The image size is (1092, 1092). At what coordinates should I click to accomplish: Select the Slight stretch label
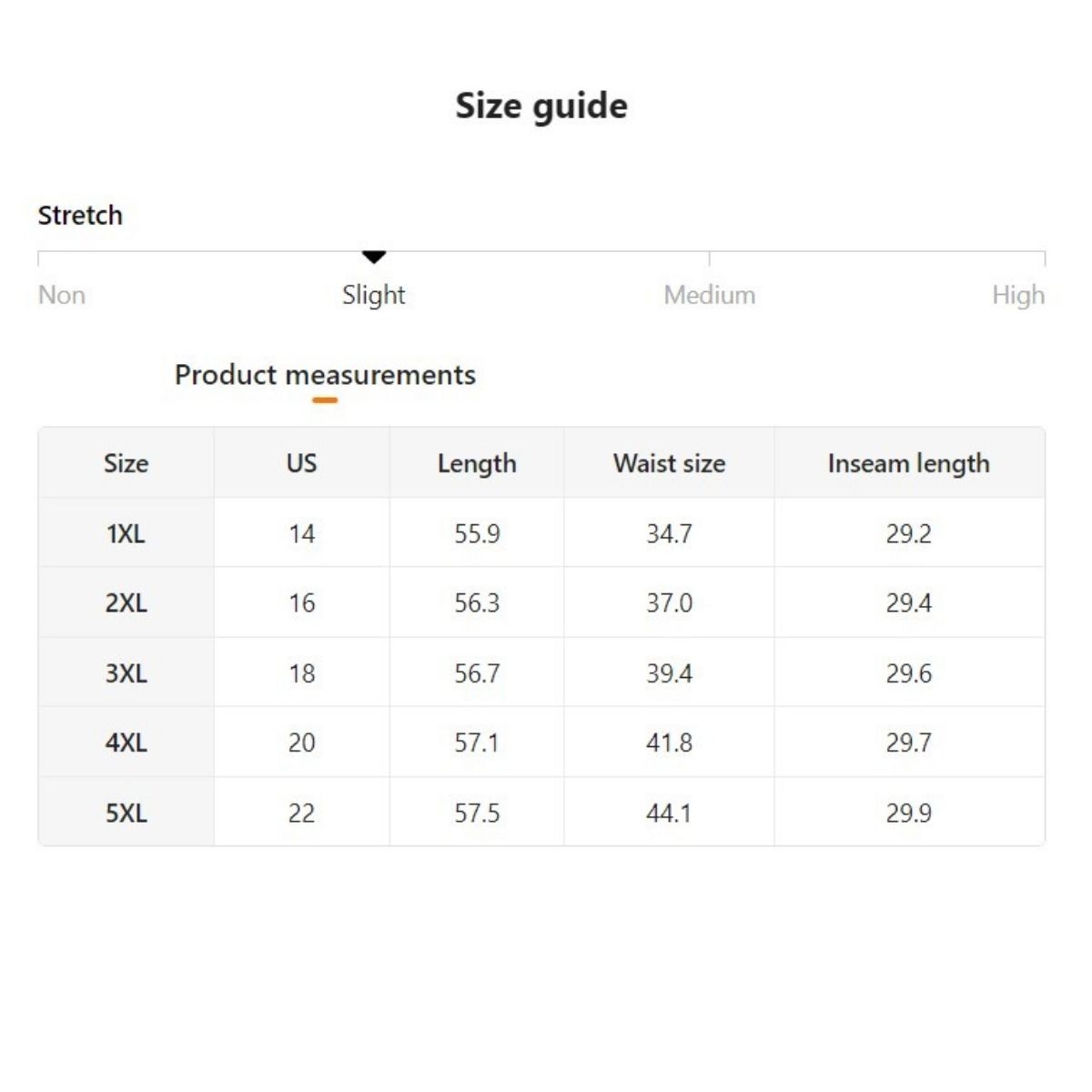point(374,295)
